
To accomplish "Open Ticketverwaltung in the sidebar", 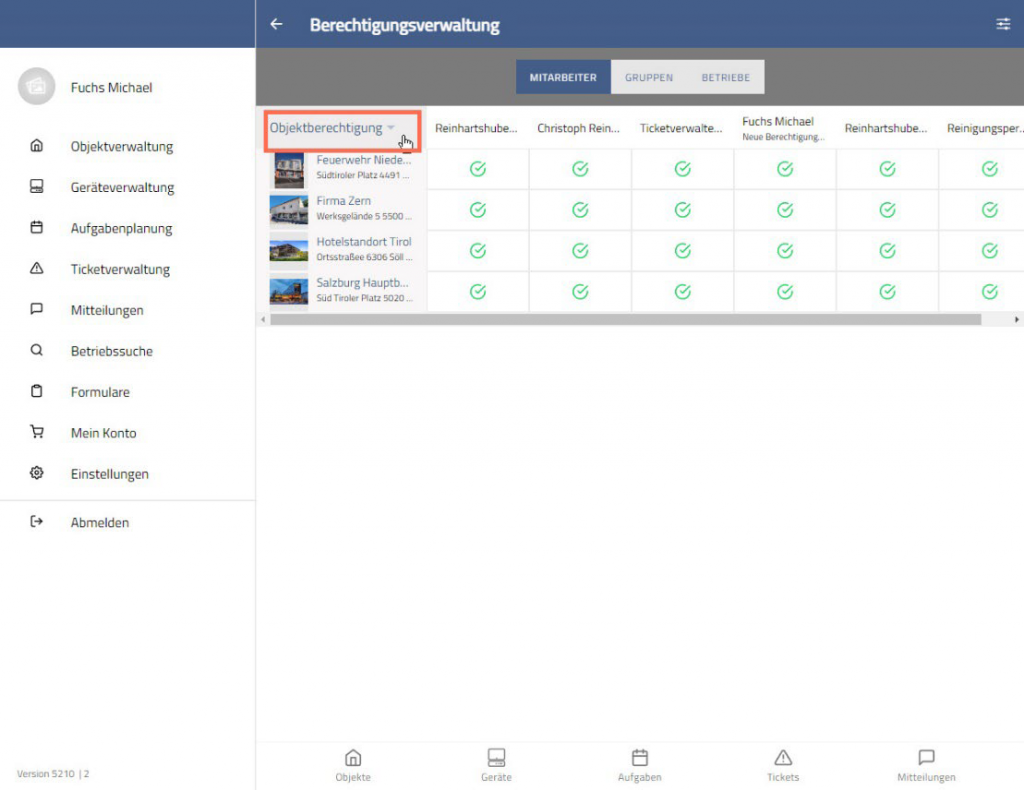I will [x=120, y=269].
